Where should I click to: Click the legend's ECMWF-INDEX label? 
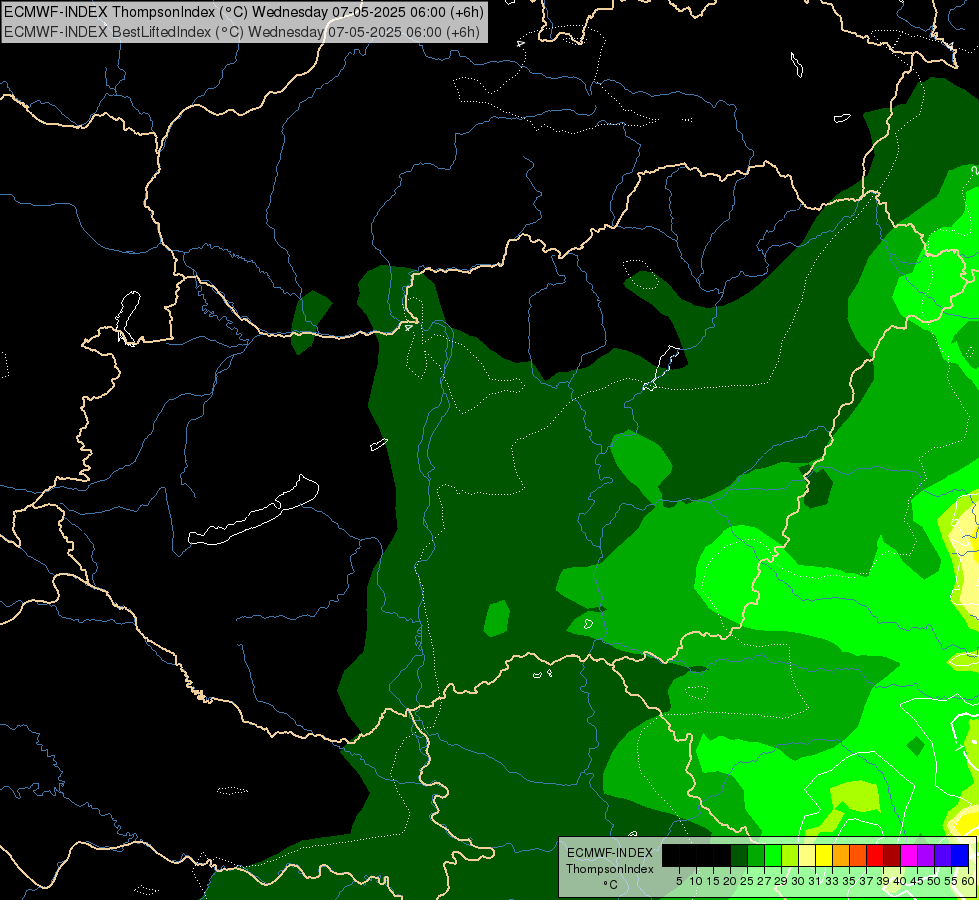(610, 853)
